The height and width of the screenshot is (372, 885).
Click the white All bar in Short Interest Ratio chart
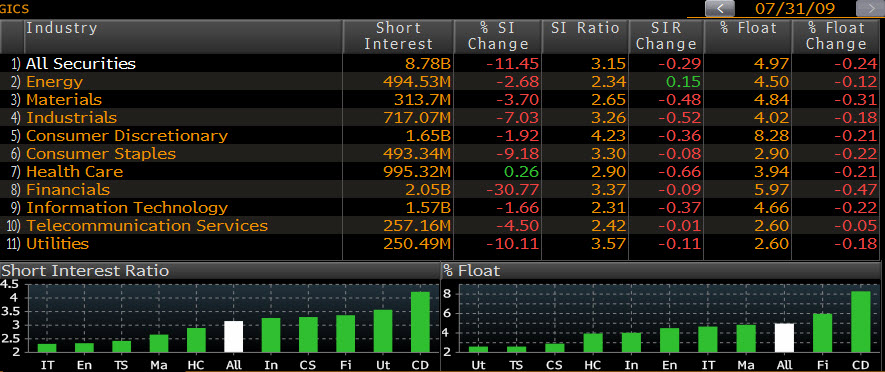[234, 336]
